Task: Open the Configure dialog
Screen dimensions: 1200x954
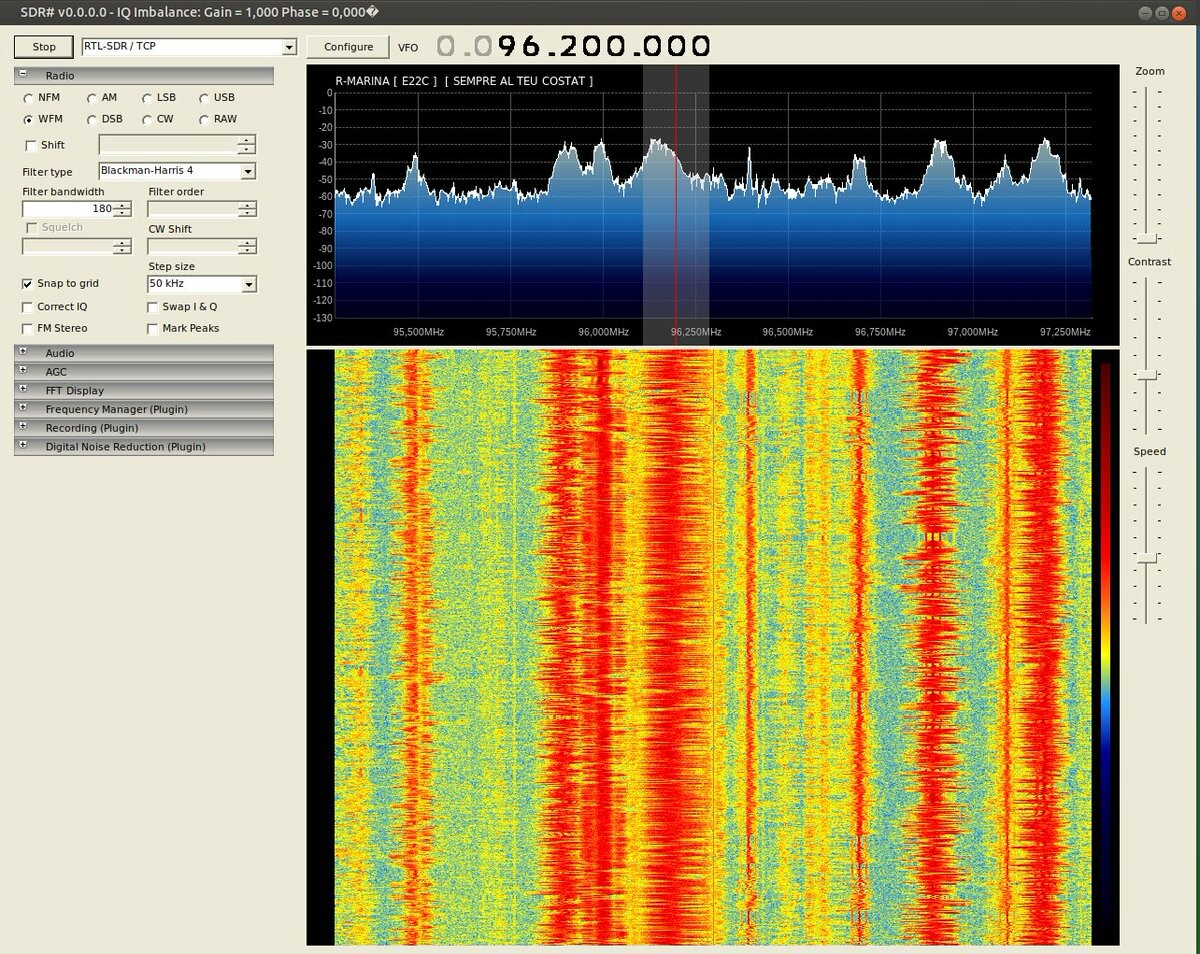Action: tap(348, 47)
